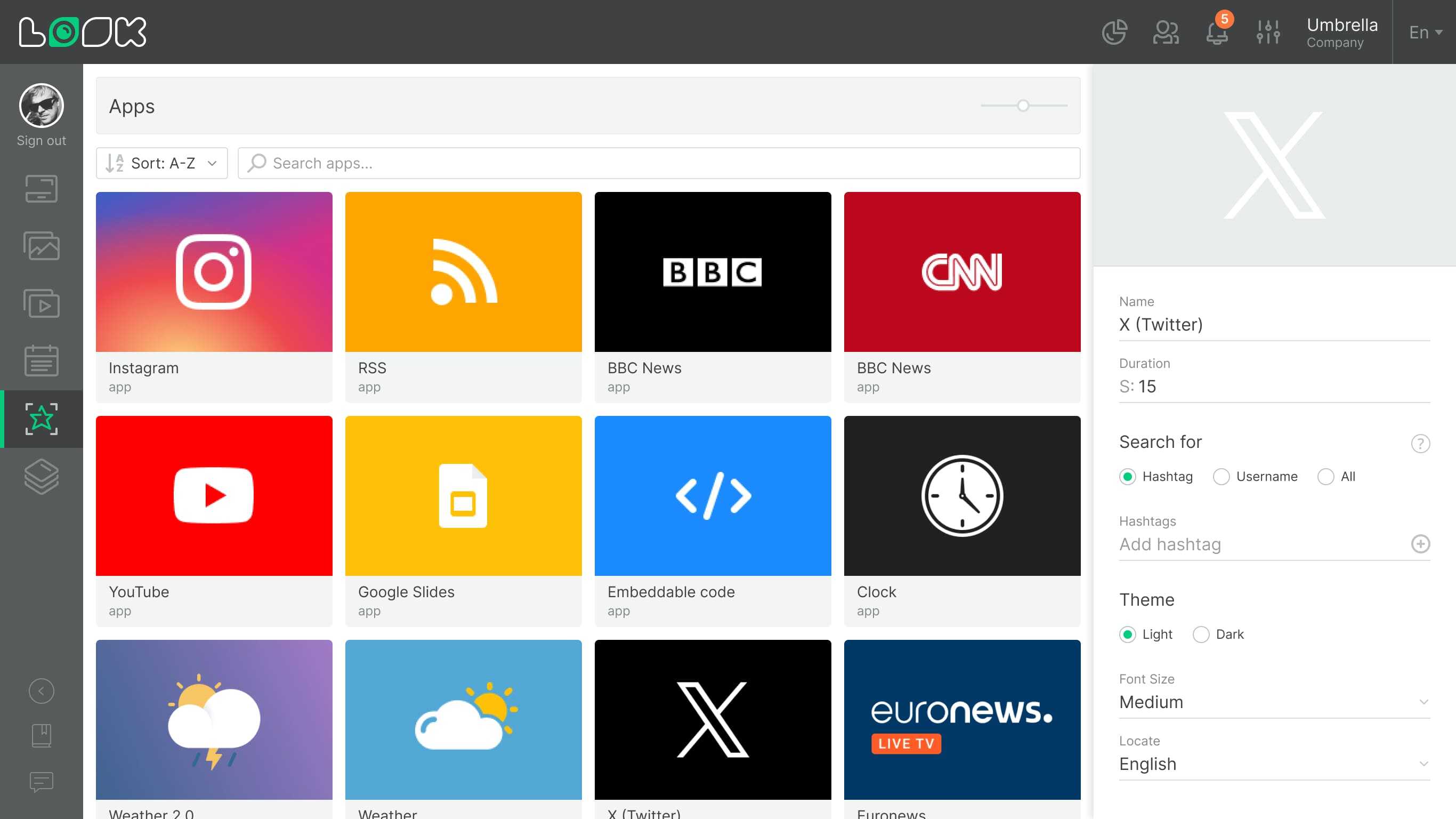
Task: Expand the Locate English dropdown
Action: click(x=1274, y=764)
